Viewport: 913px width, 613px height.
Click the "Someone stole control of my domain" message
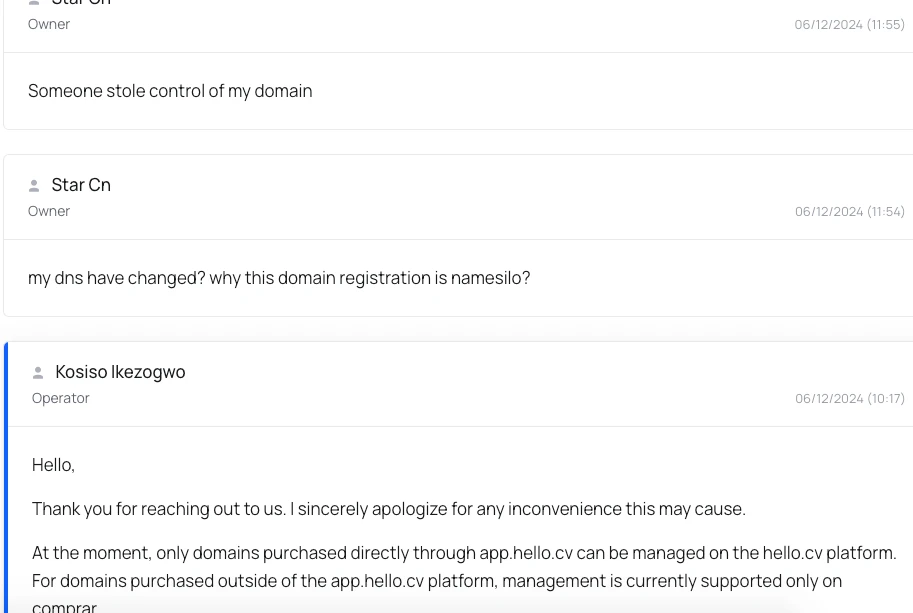point(170,91)
